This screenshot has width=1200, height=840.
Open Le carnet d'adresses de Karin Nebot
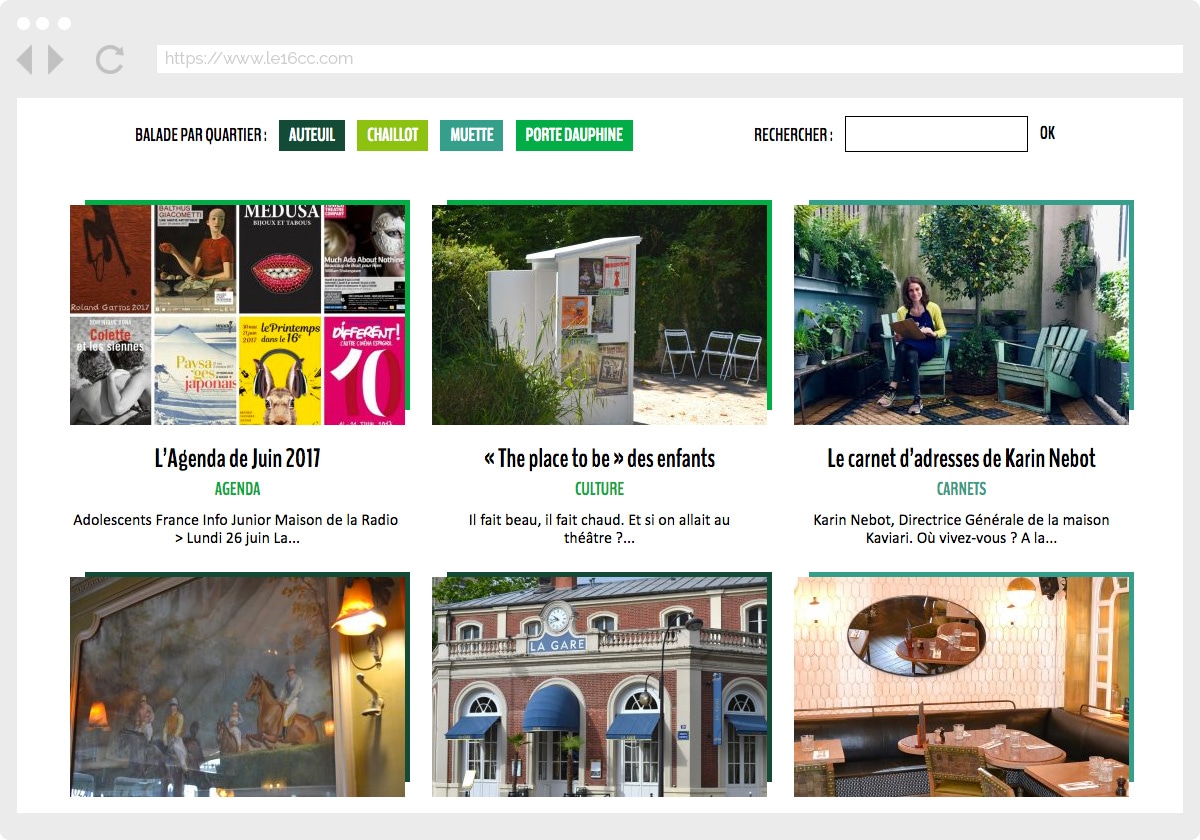961,459
